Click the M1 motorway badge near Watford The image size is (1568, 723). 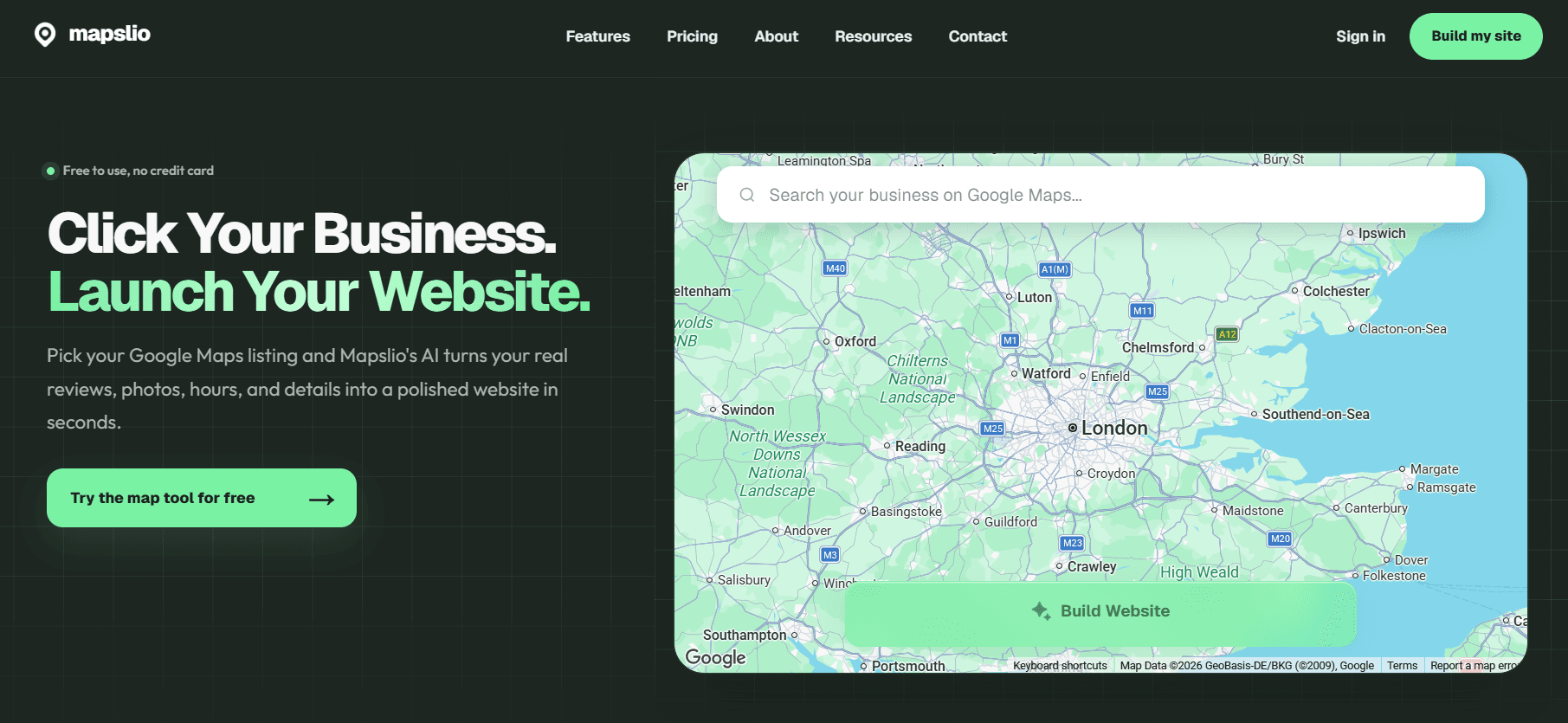click(1010, 340)
